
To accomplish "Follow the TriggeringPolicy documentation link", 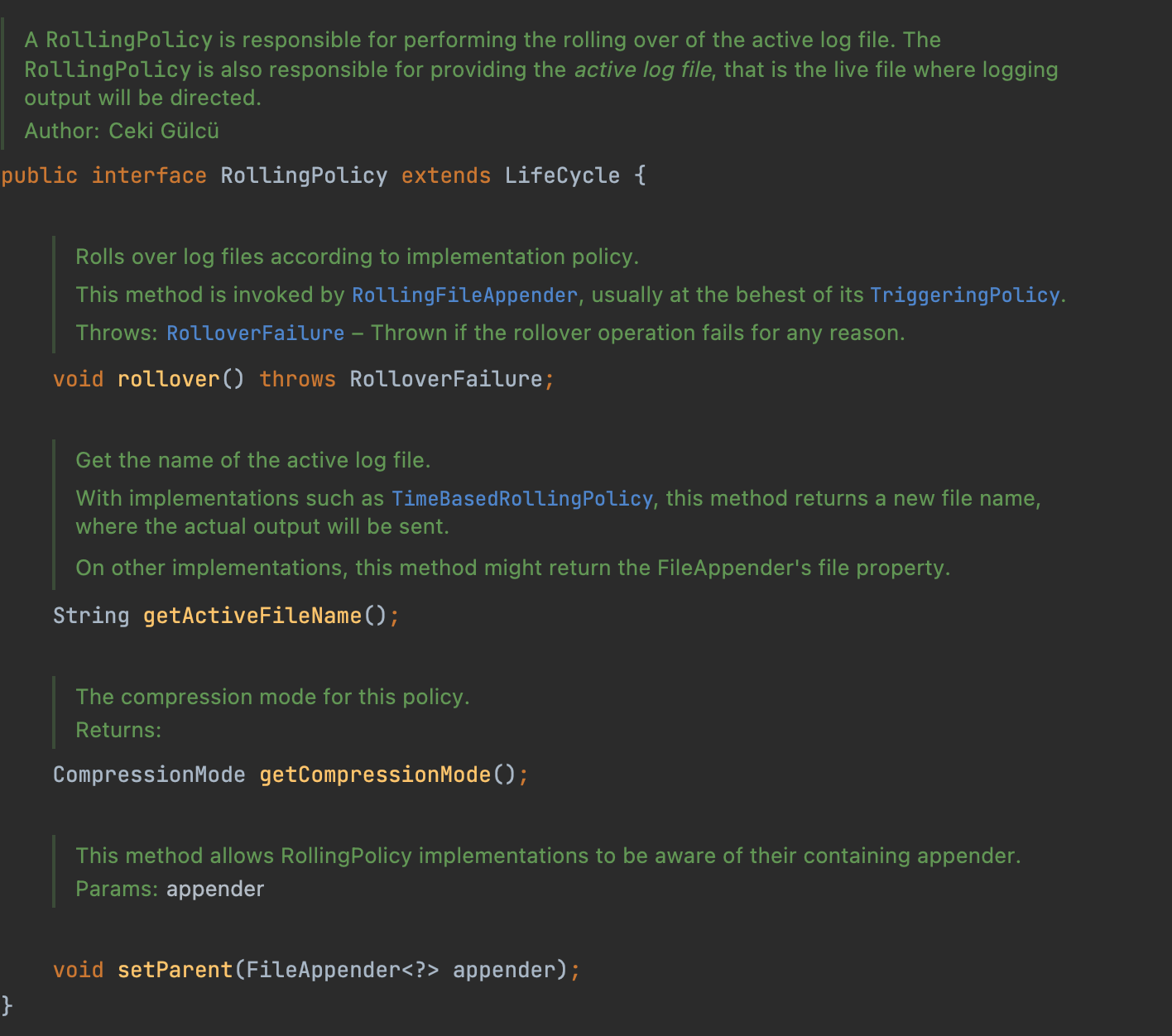I will click(x=964, y=295).
